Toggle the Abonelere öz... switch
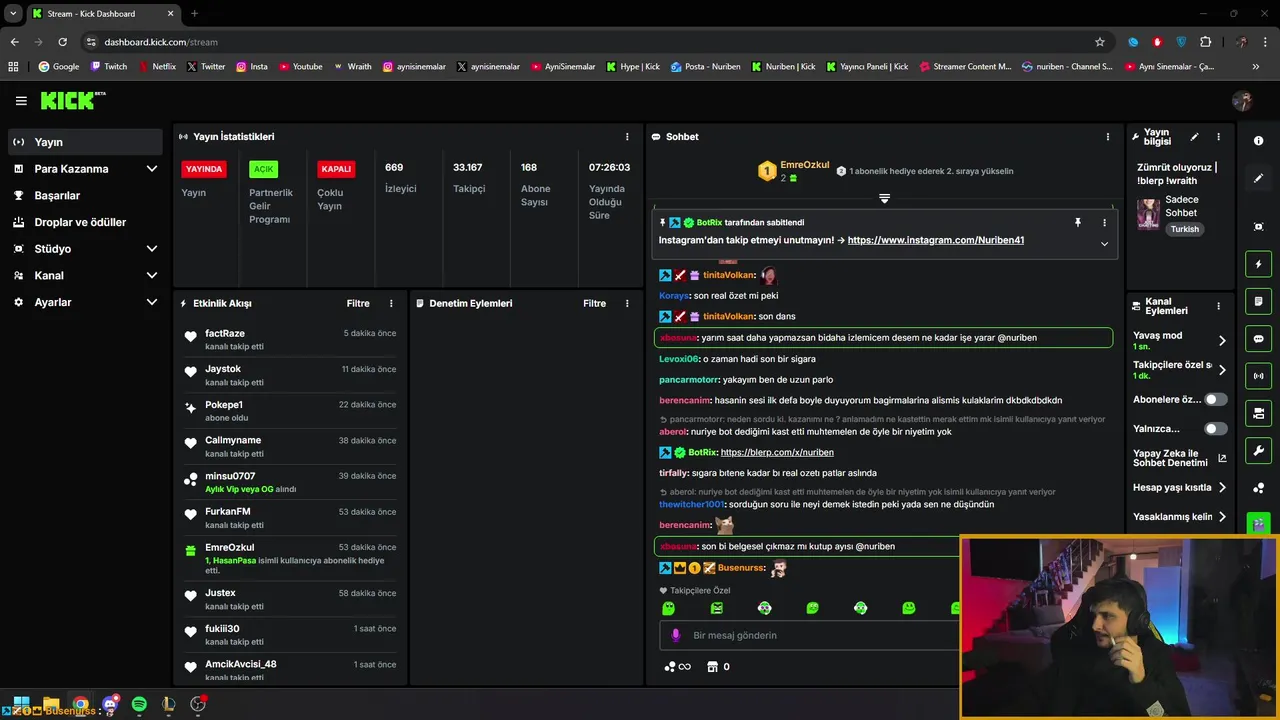1280x720 pixels. [x=1215, y=399]
